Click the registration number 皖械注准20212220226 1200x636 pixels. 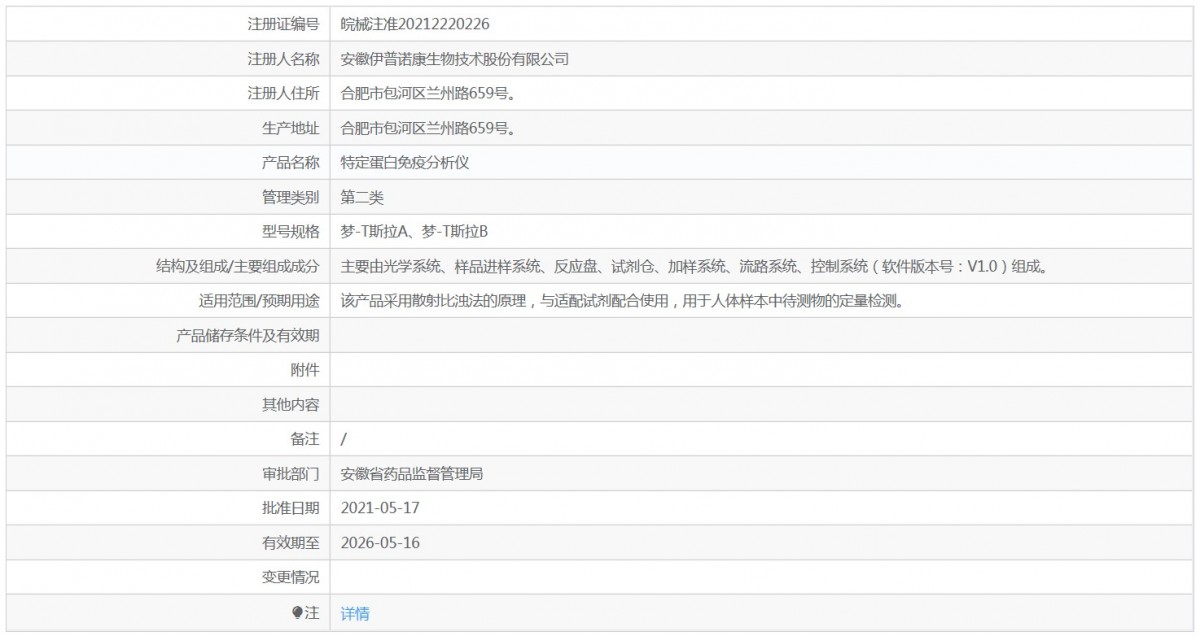tap(415, 24)
